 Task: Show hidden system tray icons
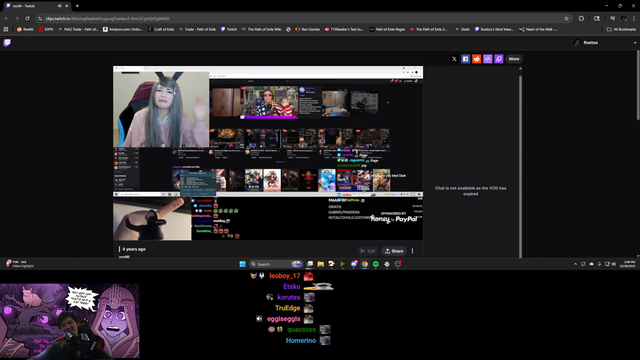click(x=576, y=264)
